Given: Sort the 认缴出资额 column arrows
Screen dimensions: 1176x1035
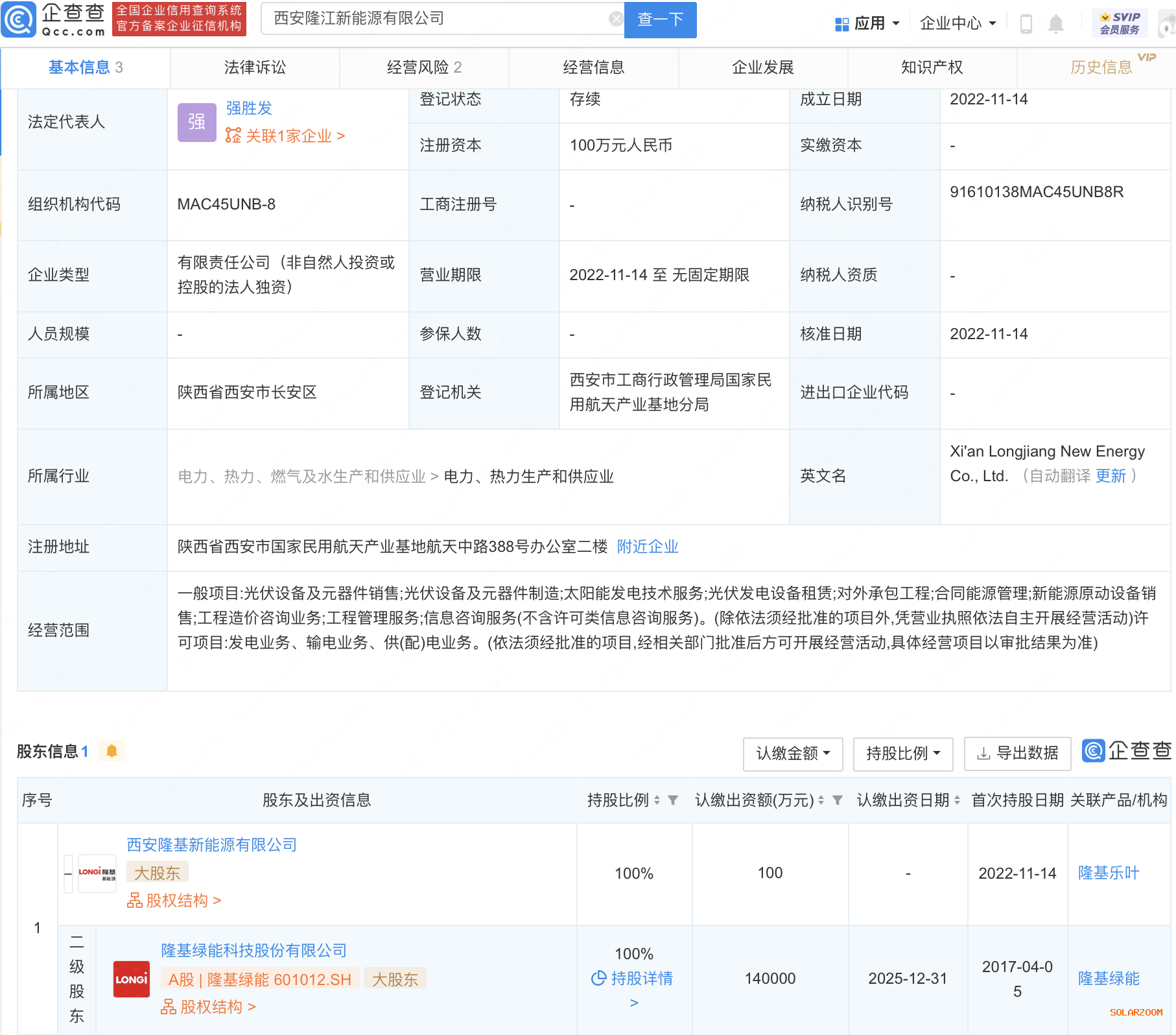Looking at the screenshot, I should [821, 800].
